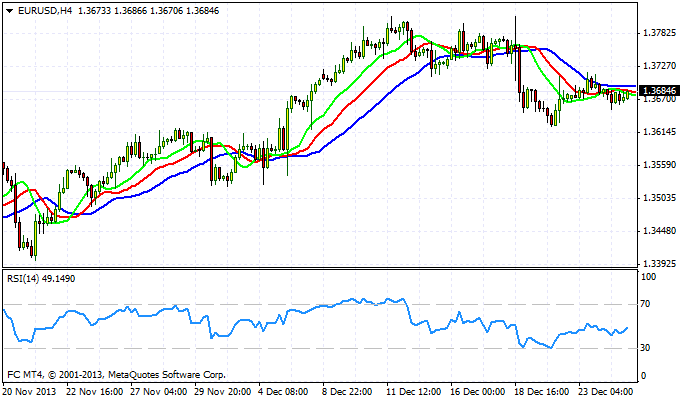680x400 pixels.
Task: Click the RSI scale value 30
Action: 645,348
